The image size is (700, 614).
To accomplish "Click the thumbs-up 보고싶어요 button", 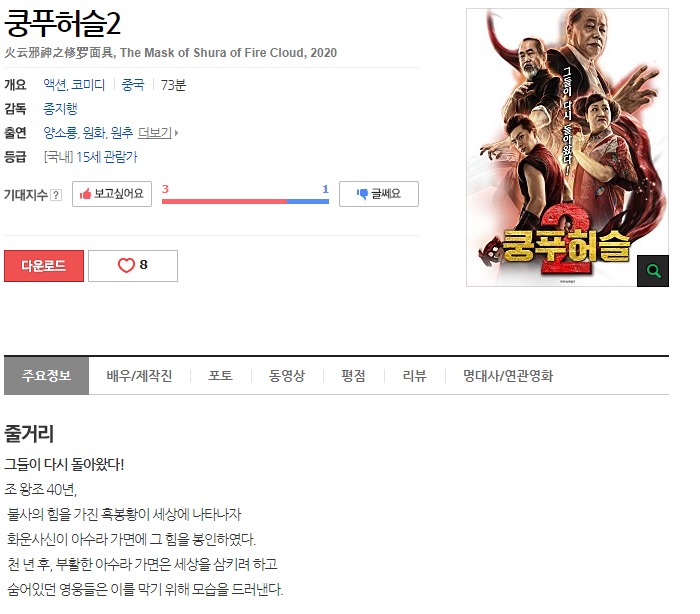I will point(112,194).
